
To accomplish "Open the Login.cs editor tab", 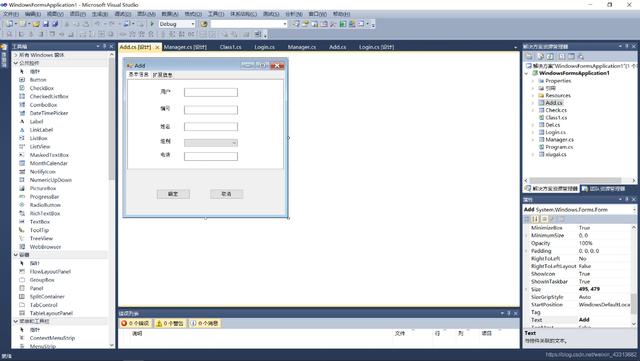I will tap(264, 47).
